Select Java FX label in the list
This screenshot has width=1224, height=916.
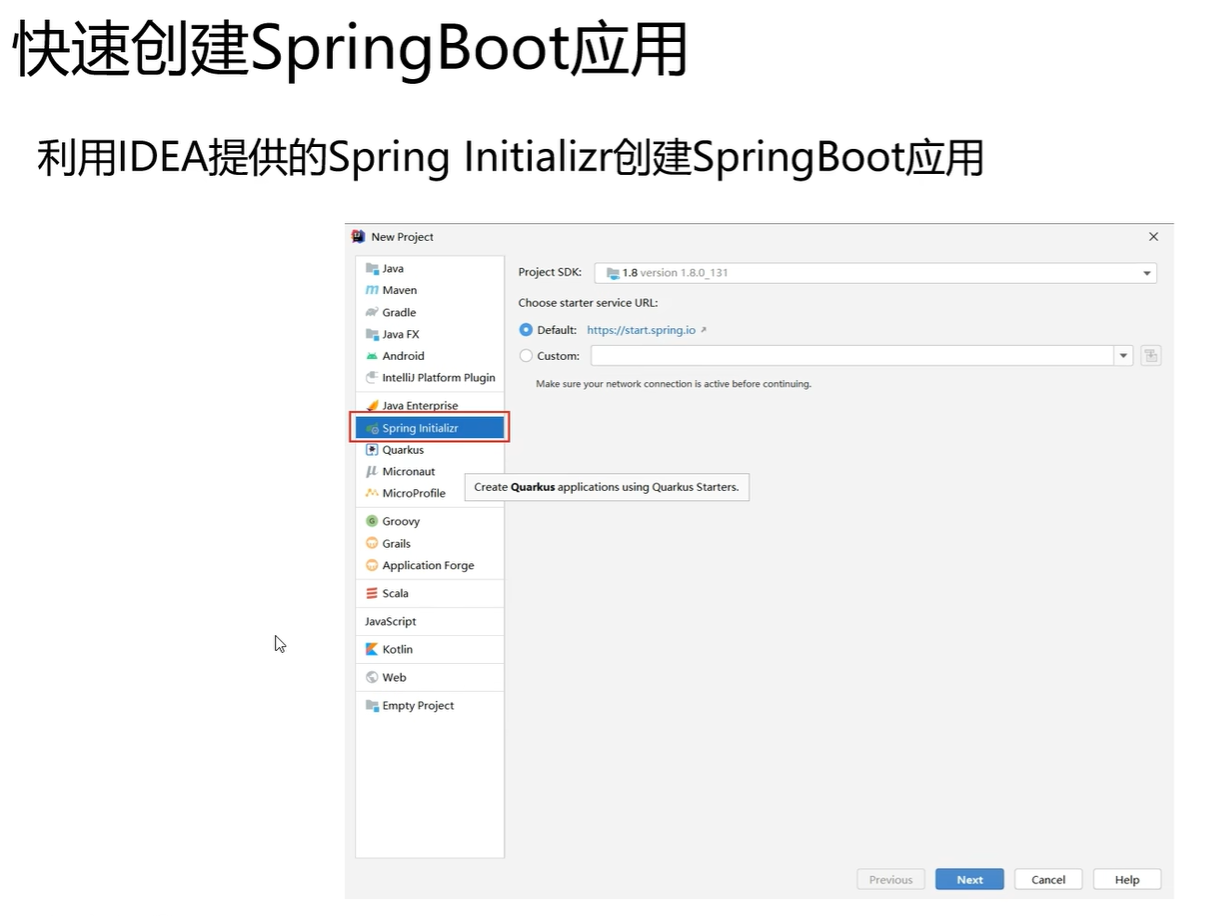[401, 334]
